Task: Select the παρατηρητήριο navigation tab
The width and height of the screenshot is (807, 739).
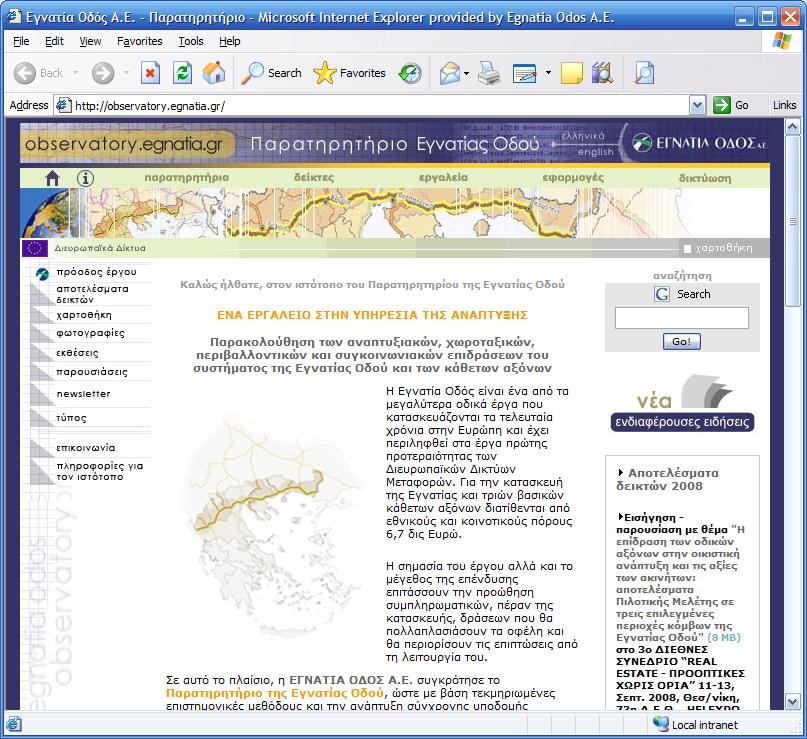Action: pos(186,178)
